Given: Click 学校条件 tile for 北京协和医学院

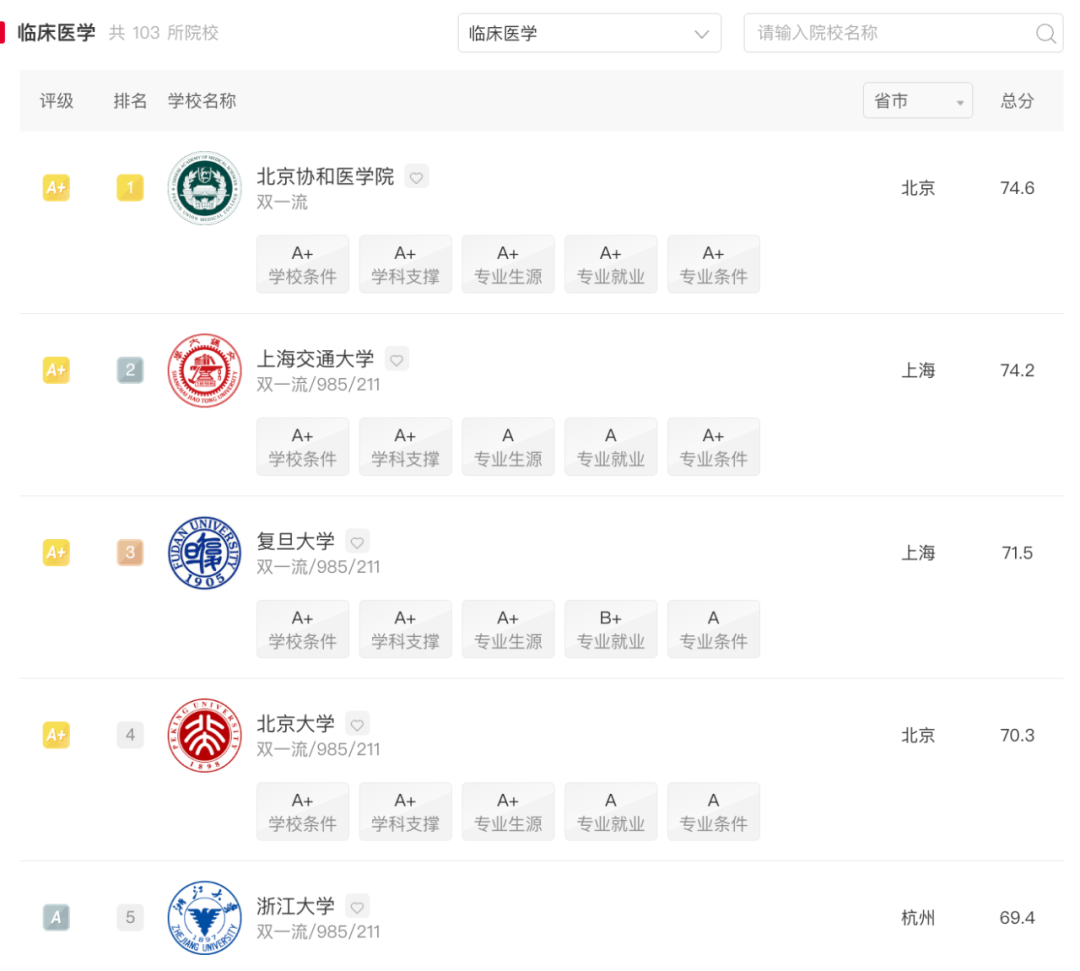Looking at the screenshot, I should (302, 264).
